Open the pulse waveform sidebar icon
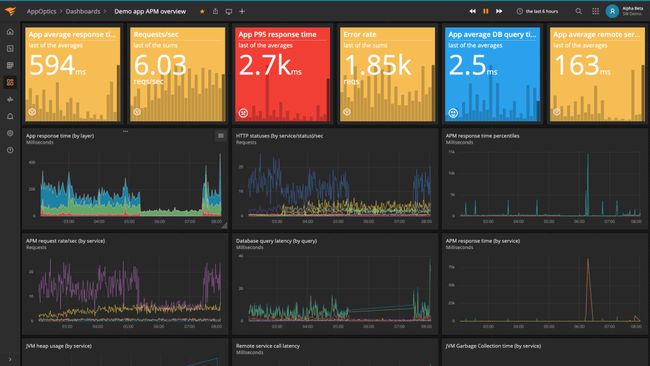 [x=10, y=99]
